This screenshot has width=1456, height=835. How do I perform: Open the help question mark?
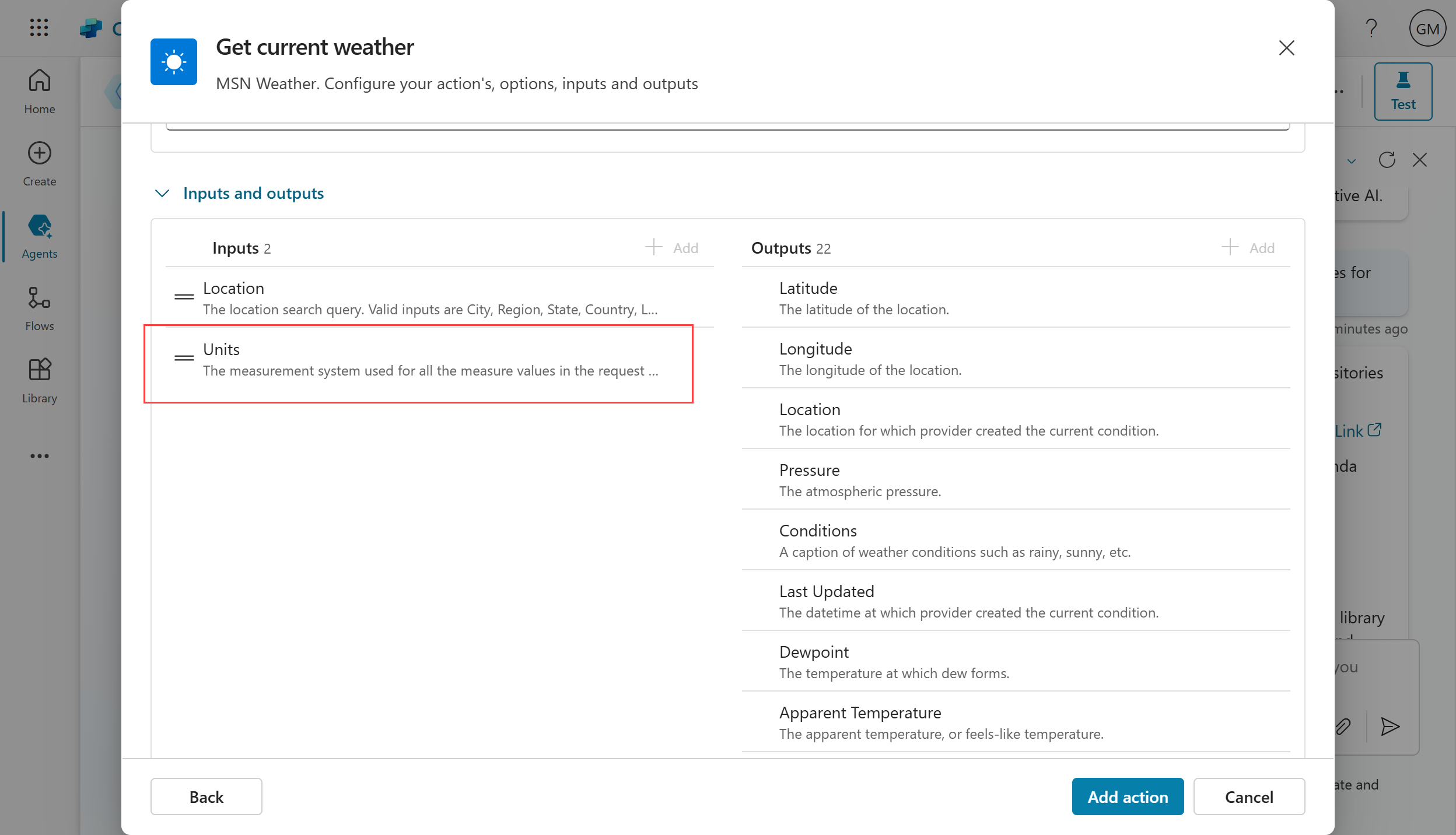pos(1371,28)
